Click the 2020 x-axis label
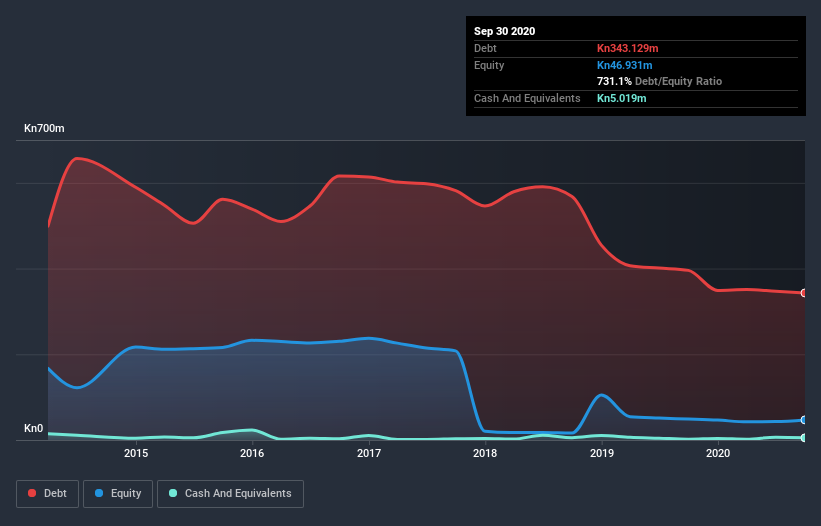The width and height of the screenshot is (821, 526). point(718,453)
